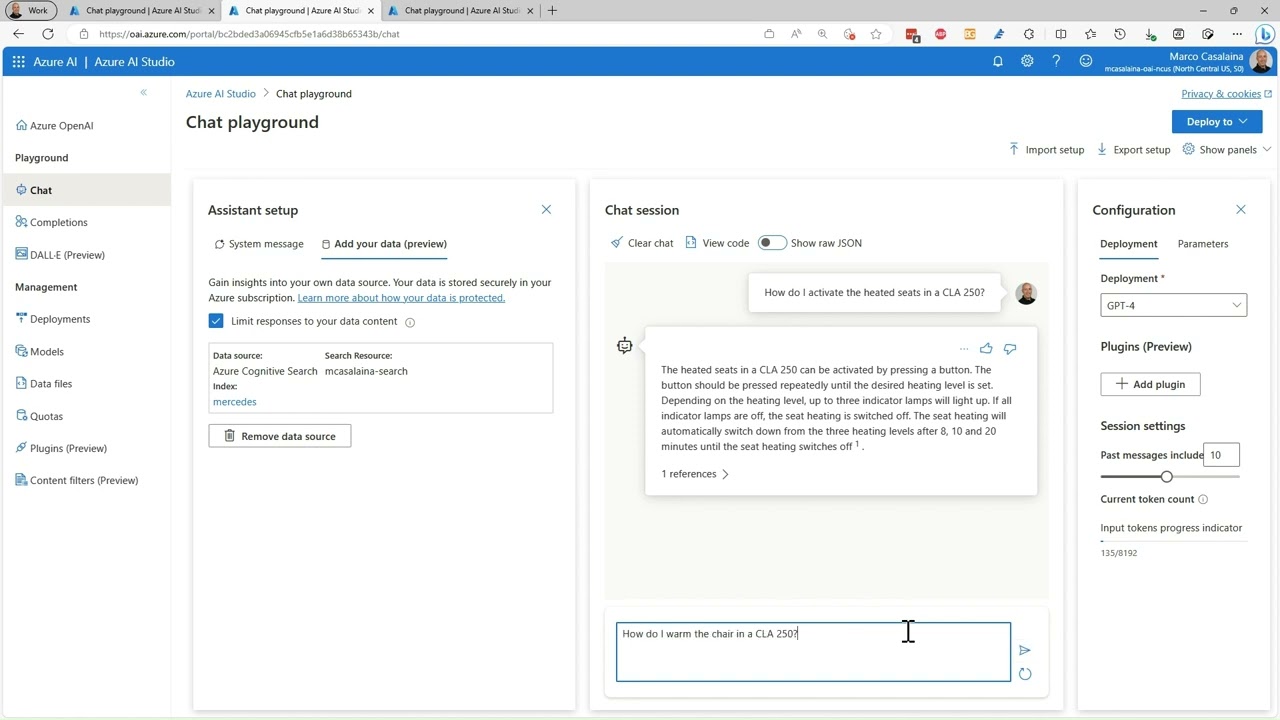The width and height of the screenshot is (1280, 720).
Task: Click the browser back arrow
Action: pyautogui.click(x=18, y=34)
